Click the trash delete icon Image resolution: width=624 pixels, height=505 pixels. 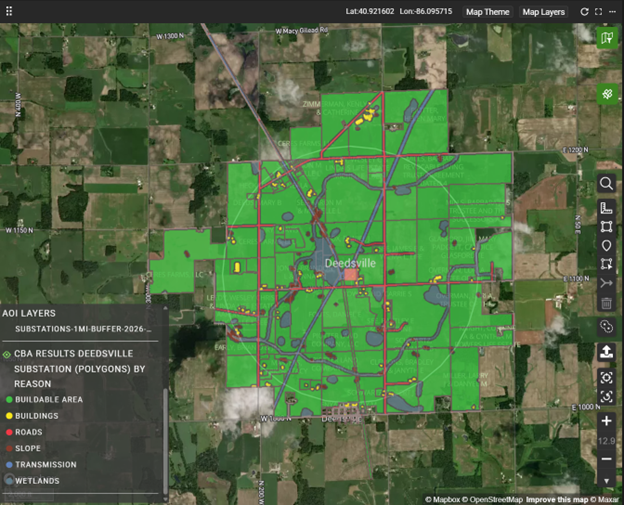point(606,303)
